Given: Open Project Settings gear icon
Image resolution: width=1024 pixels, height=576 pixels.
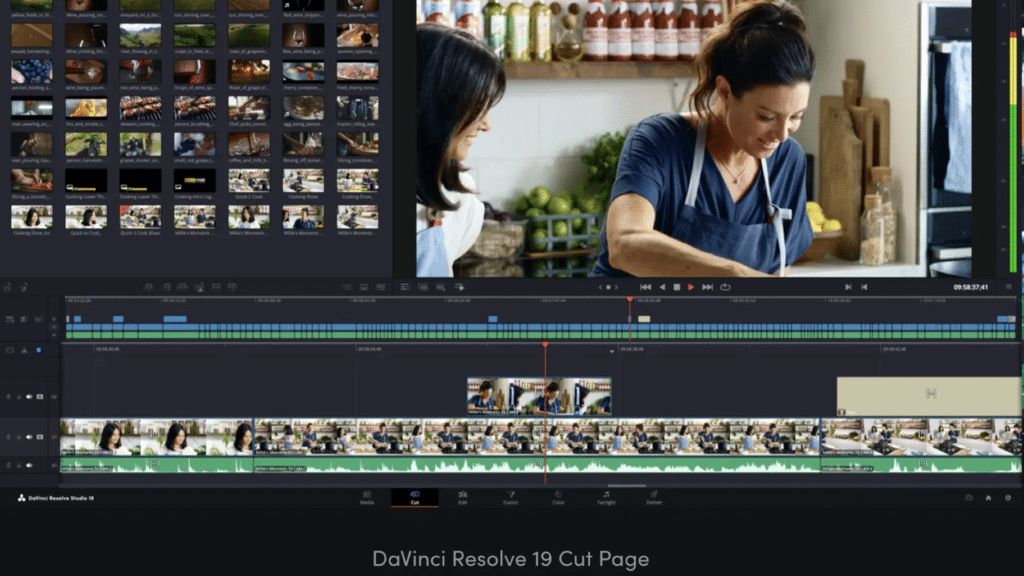Looking at the screenshot, I should click(1007, 497).
